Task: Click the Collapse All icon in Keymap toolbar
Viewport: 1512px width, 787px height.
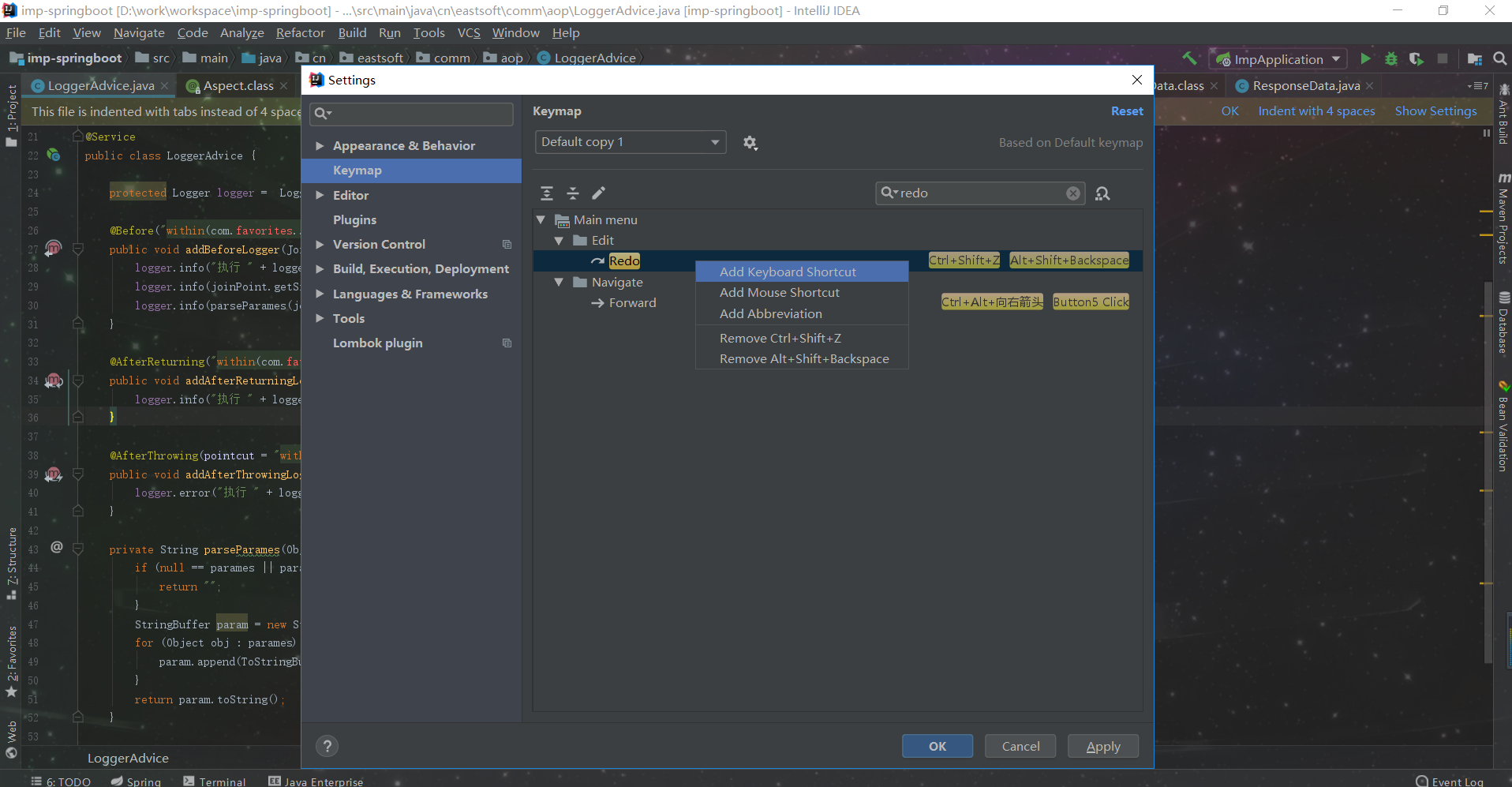Action: pos(573,193)
